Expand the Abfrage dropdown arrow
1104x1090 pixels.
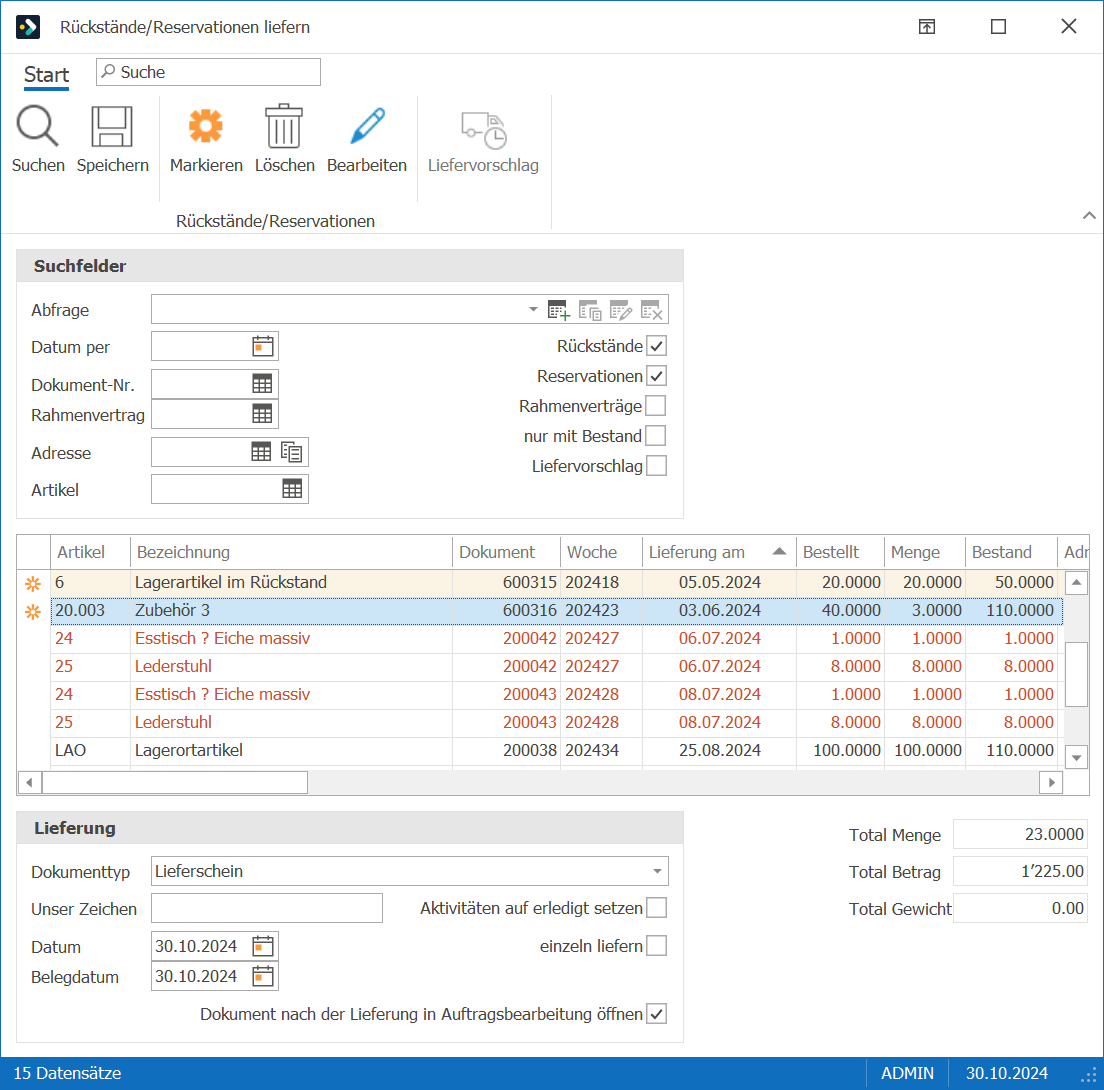coord(533,309)
